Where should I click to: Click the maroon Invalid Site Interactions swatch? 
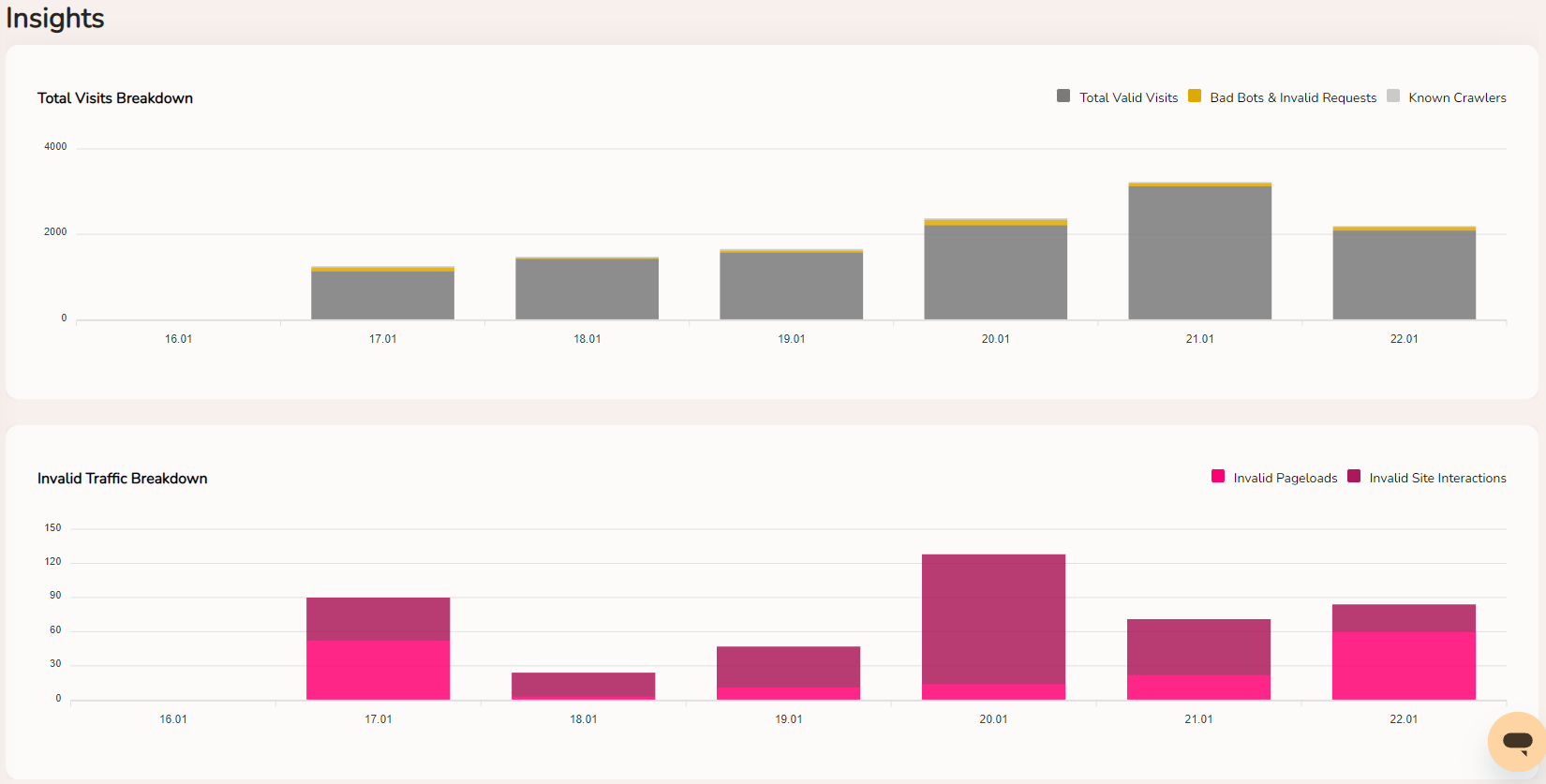(1354, 476)
